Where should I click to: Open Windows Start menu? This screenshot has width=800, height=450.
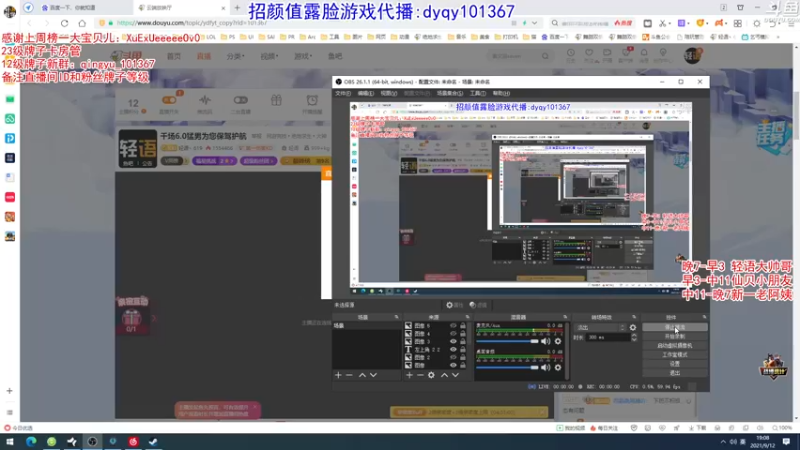[10, 442]
